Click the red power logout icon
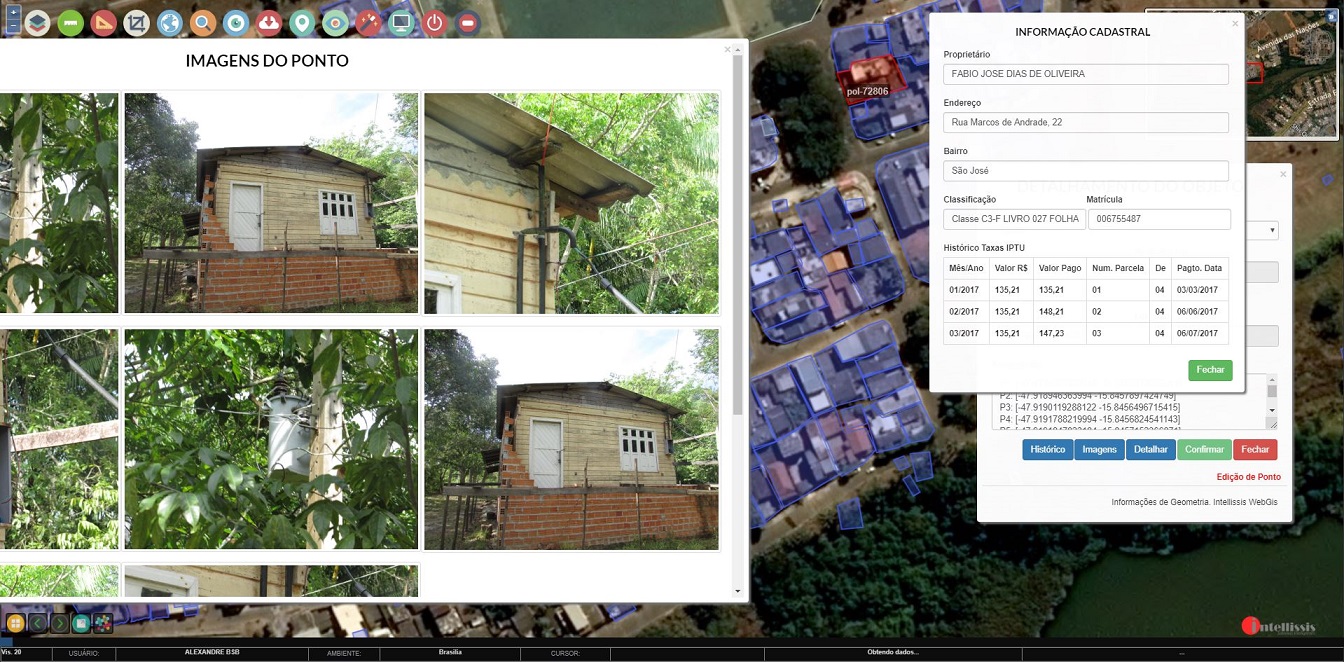The width and height of the screenshot is (1344, 662). click(434, 22)
